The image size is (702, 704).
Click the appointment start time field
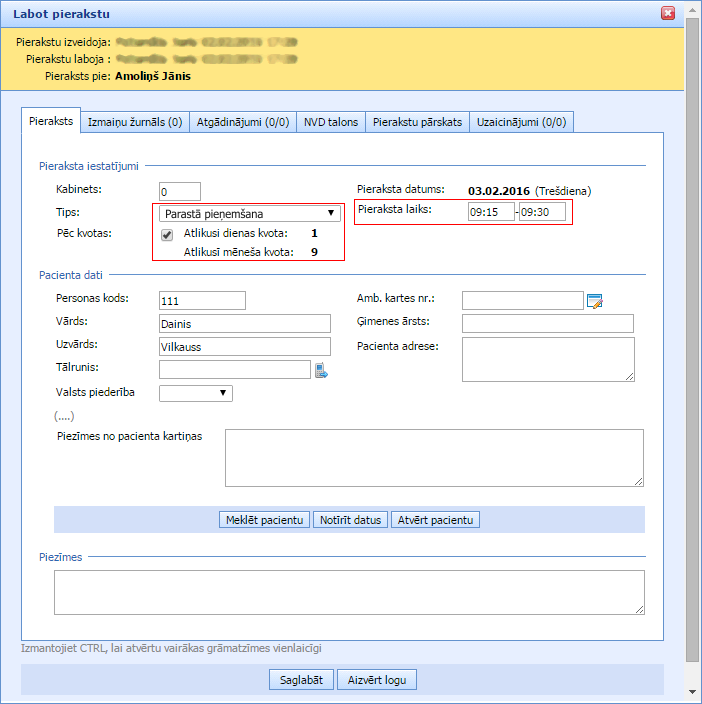pos(490,212)
